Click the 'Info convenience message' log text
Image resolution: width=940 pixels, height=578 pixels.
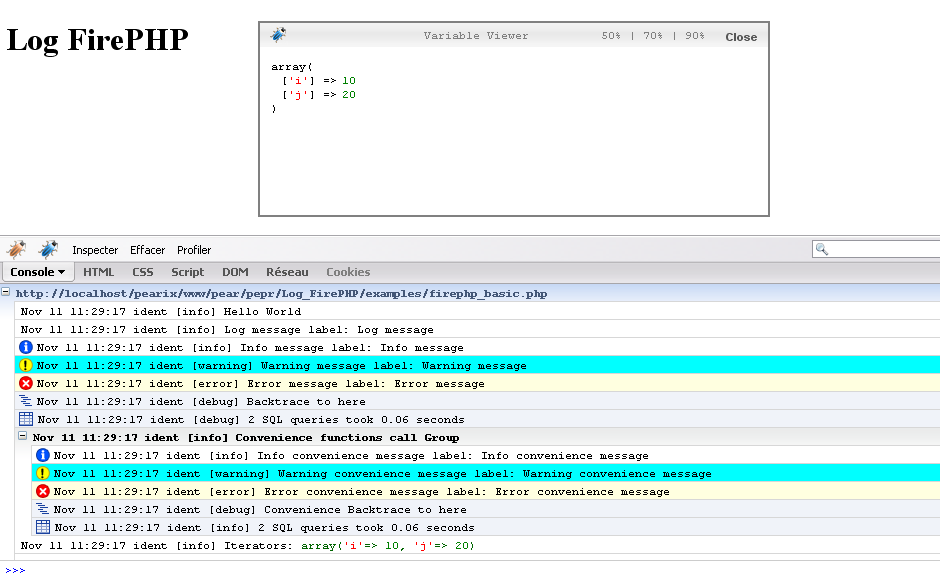click(453, 456)
